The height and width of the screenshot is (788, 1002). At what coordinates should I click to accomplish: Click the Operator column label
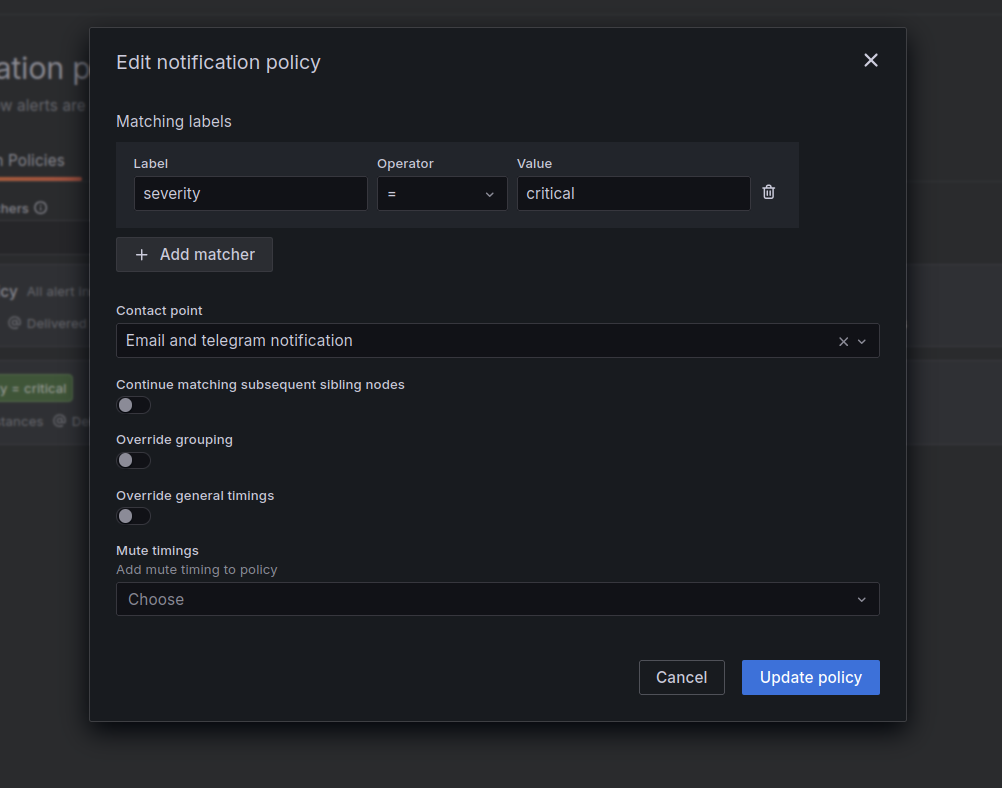[405, 164]
